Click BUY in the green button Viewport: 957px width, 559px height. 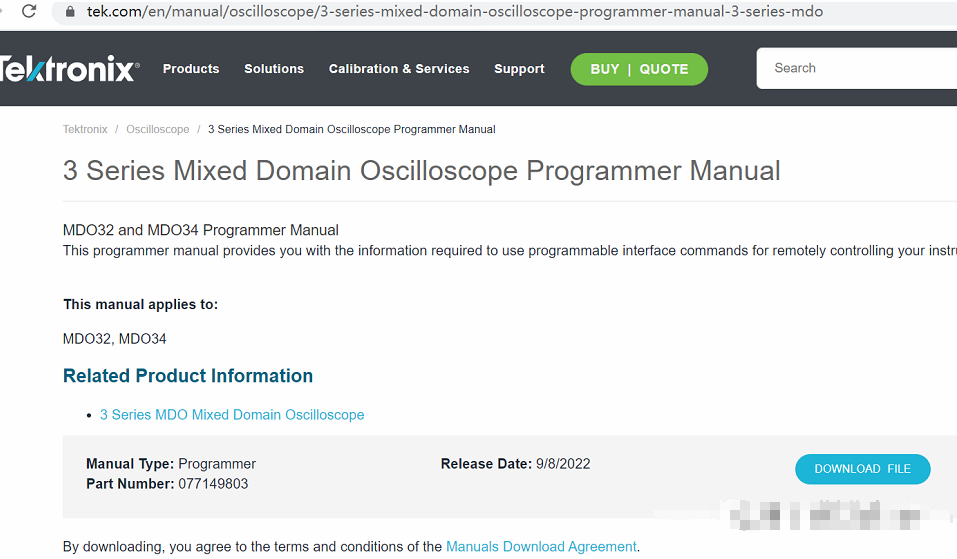coord(605,69)
